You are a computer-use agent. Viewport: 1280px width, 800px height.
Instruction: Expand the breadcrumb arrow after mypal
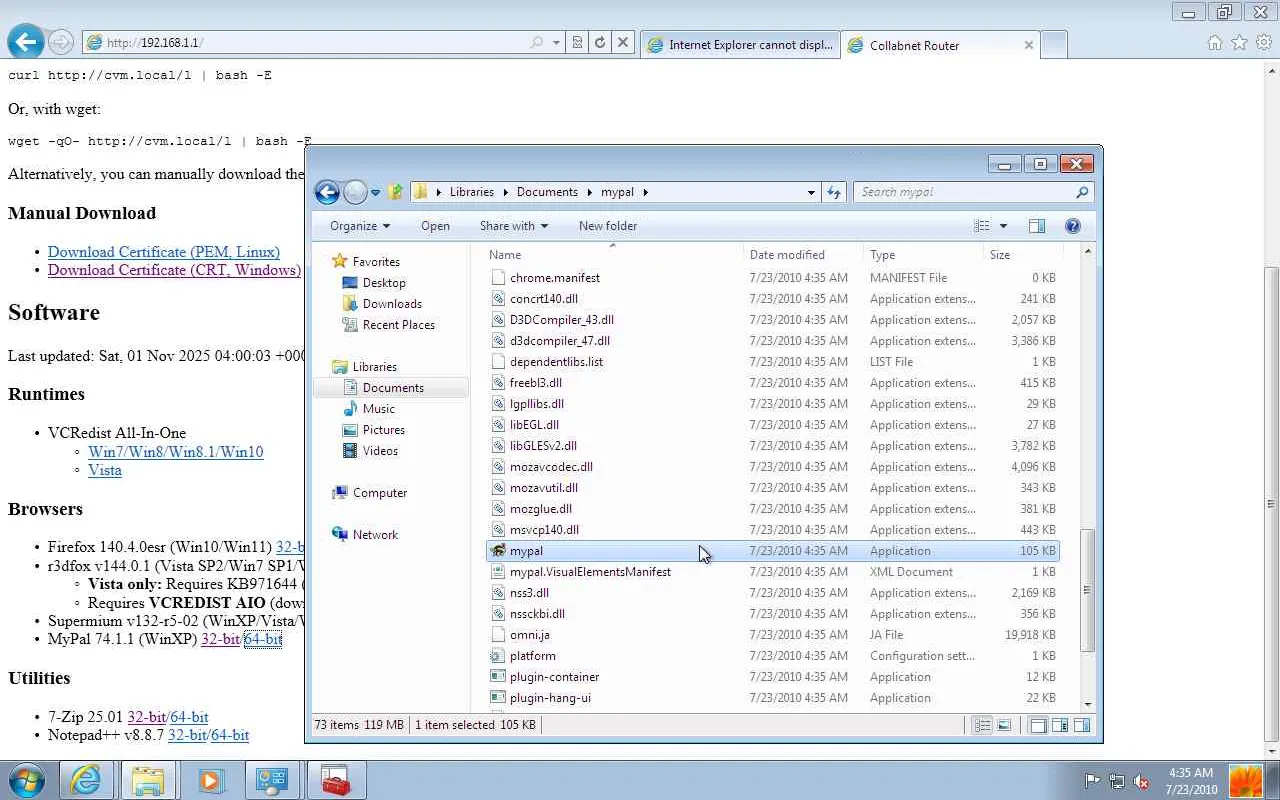tap(646, 192)
